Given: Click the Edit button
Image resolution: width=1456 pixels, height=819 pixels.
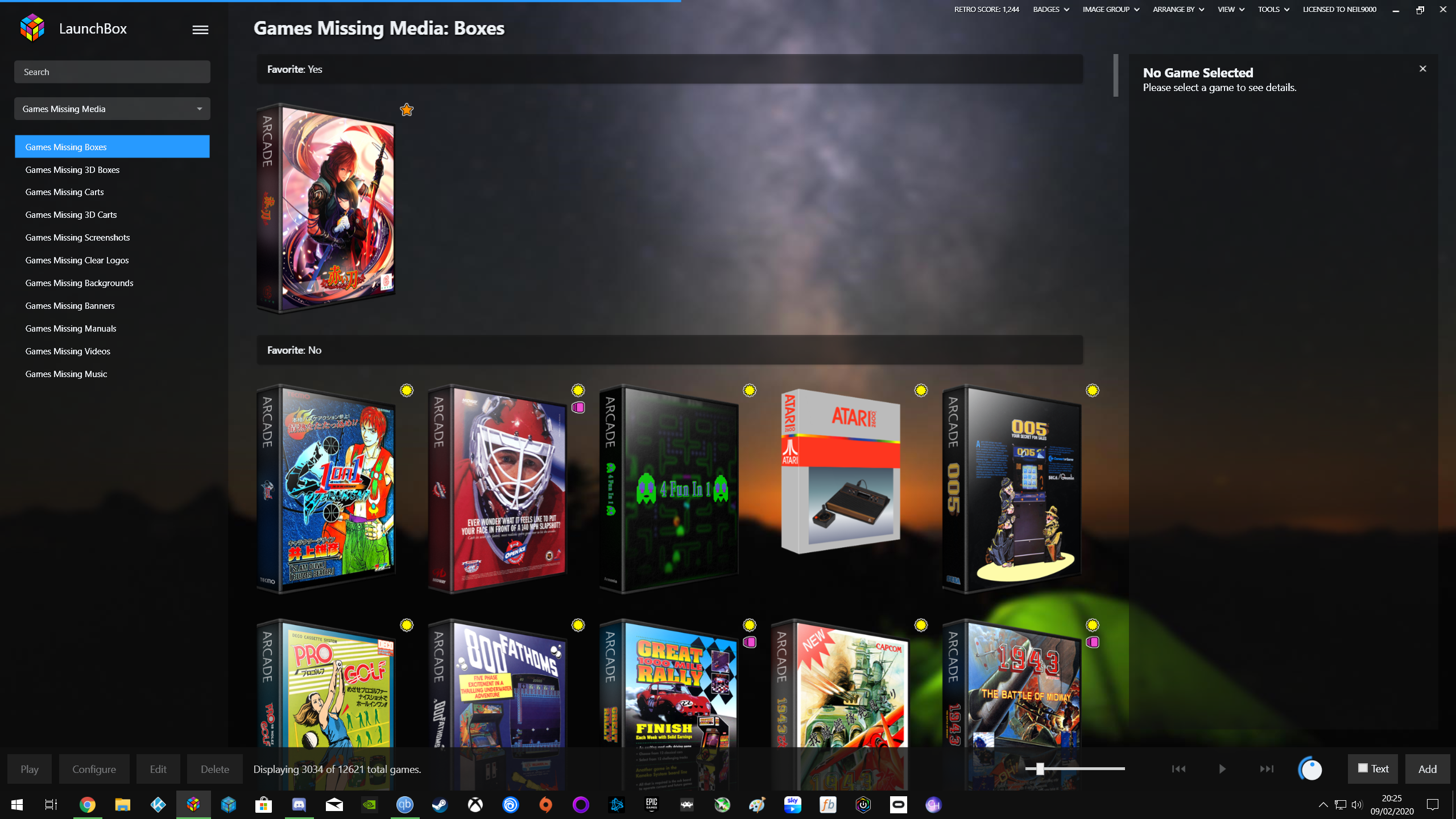Looking at the screenshot, I should 158,769.
